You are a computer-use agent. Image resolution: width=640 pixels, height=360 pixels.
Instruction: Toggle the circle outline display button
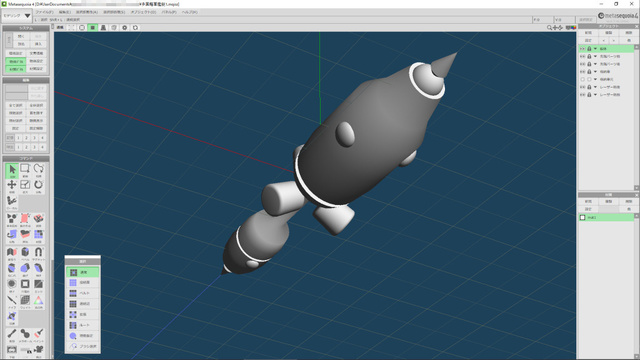click(82, 27)
